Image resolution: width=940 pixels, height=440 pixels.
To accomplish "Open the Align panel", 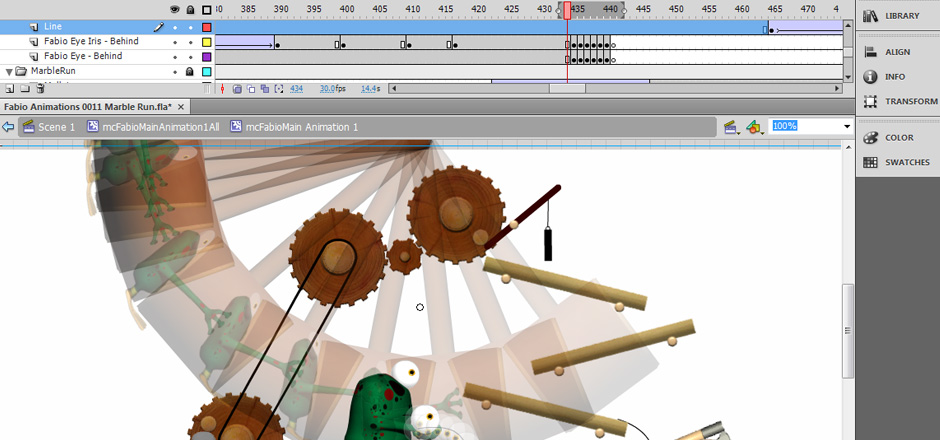I will point(896,52).
